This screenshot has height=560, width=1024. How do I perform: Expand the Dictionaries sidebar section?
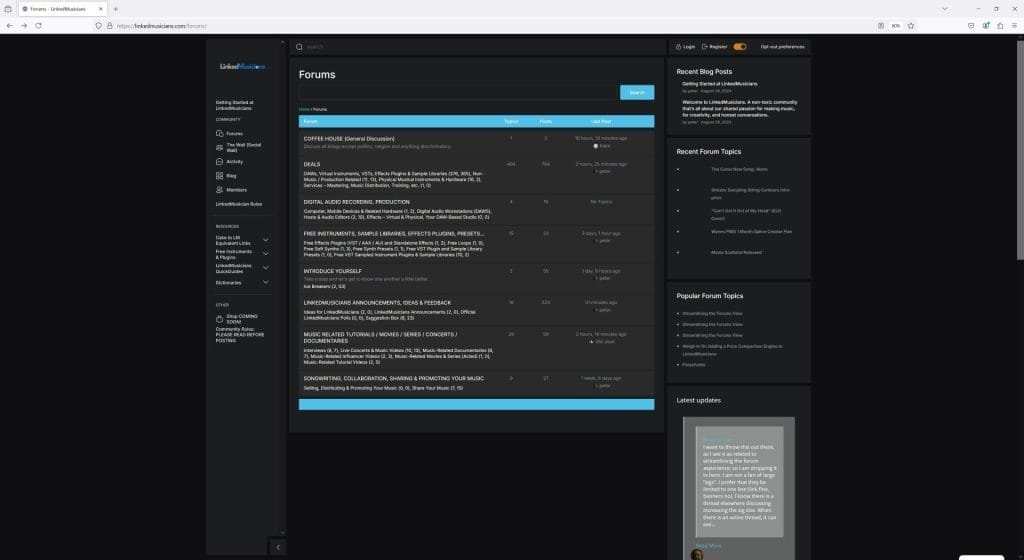click(265, 282)
